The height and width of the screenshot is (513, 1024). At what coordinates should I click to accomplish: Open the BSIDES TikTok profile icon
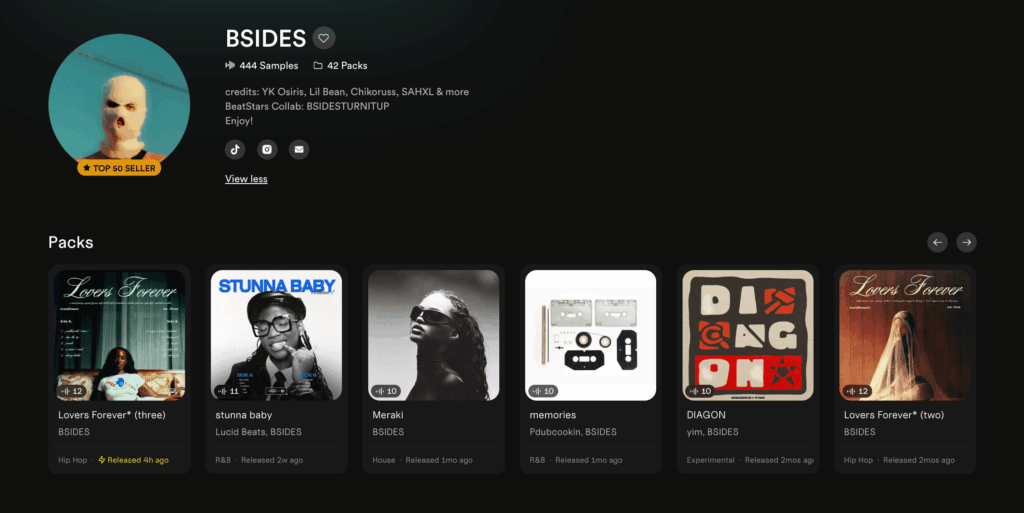pyautogui.click(x=235, y=149)
